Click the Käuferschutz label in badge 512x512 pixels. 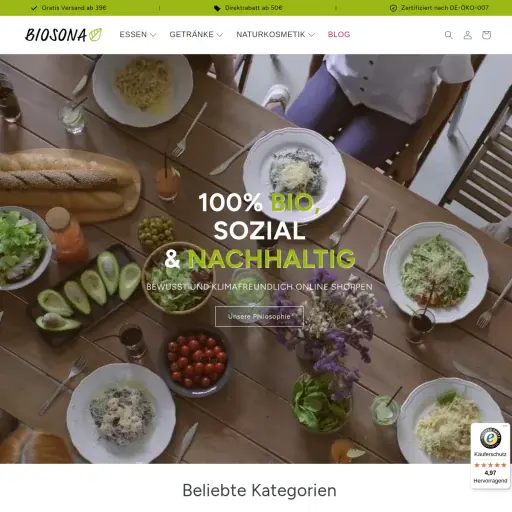[x=490, y=454]
